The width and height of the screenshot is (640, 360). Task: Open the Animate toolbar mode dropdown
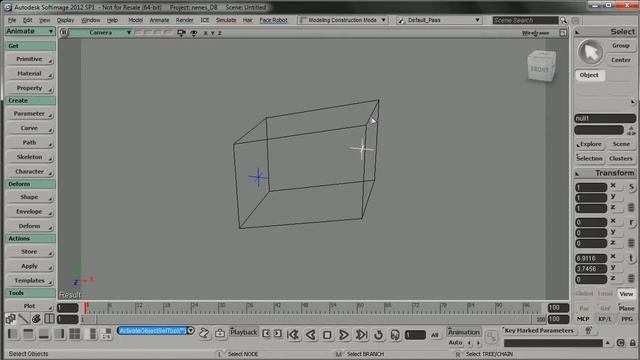click(x=30, y=31)
